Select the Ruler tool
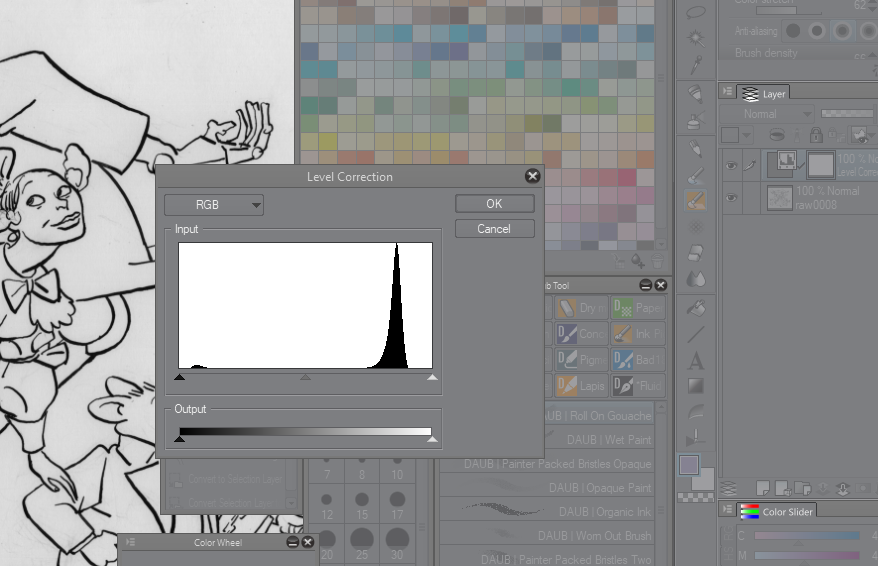The height and width of the screenshot is (566, 878). (696, 437)
